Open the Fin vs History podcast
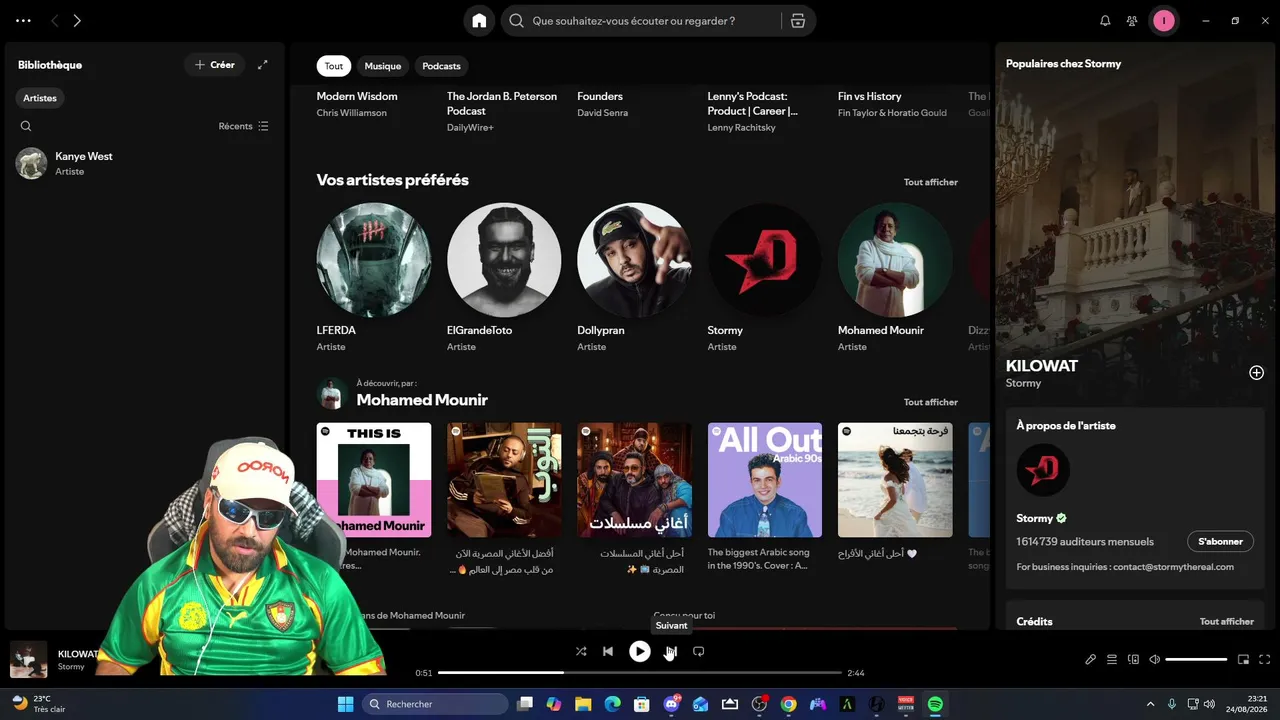 tap(870, 96)
